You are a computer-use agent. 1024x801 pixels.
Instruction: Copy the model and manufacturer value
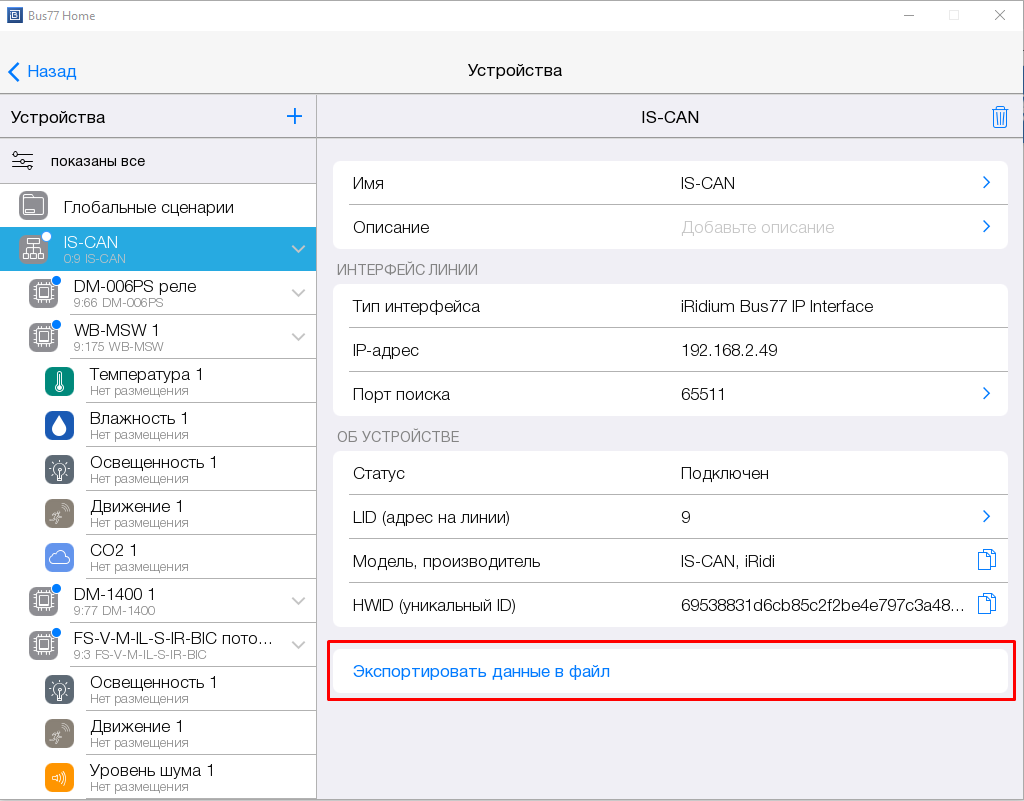coord(986,560)
